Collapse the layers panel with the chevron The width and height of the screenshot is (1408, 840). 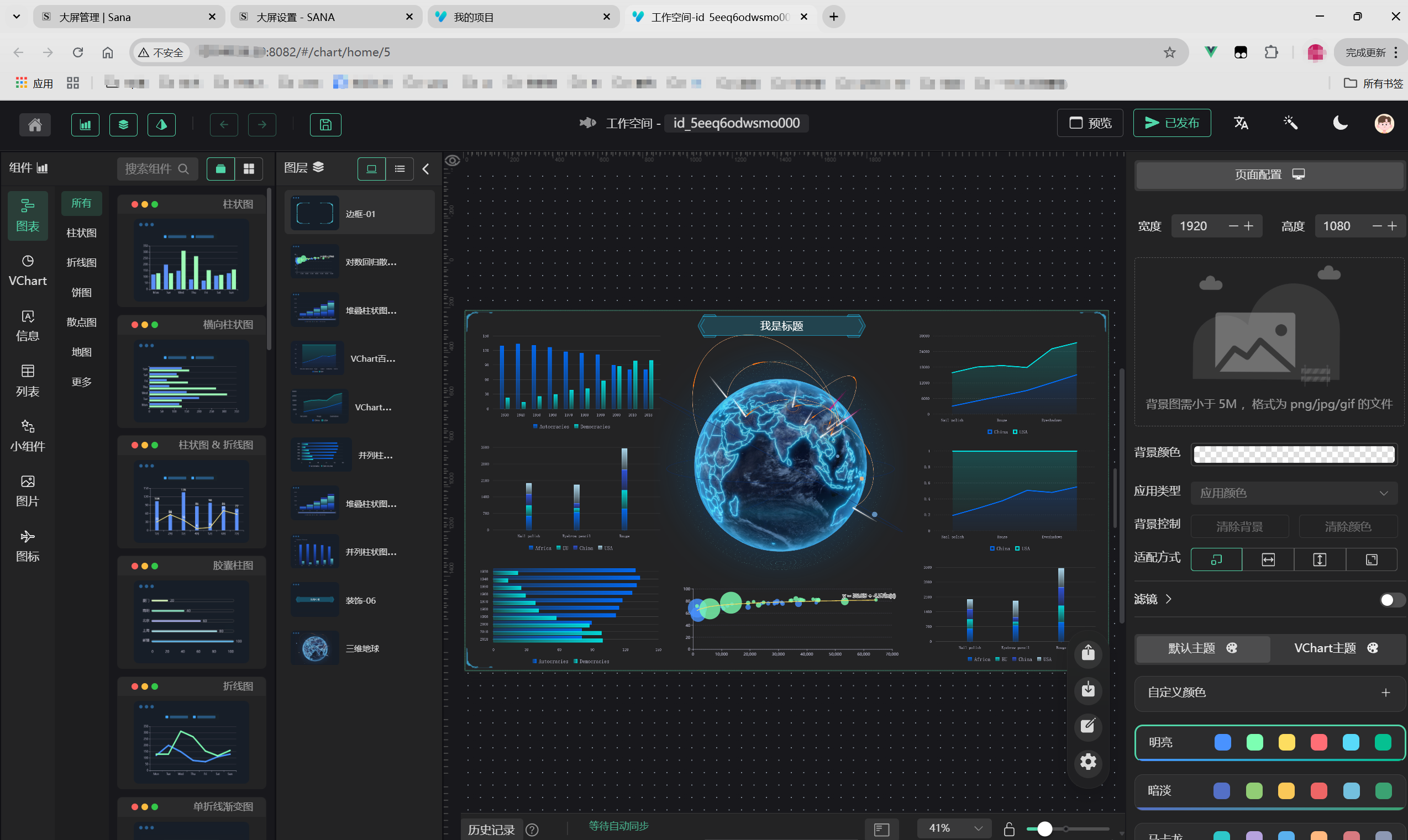tap(426, 168)
